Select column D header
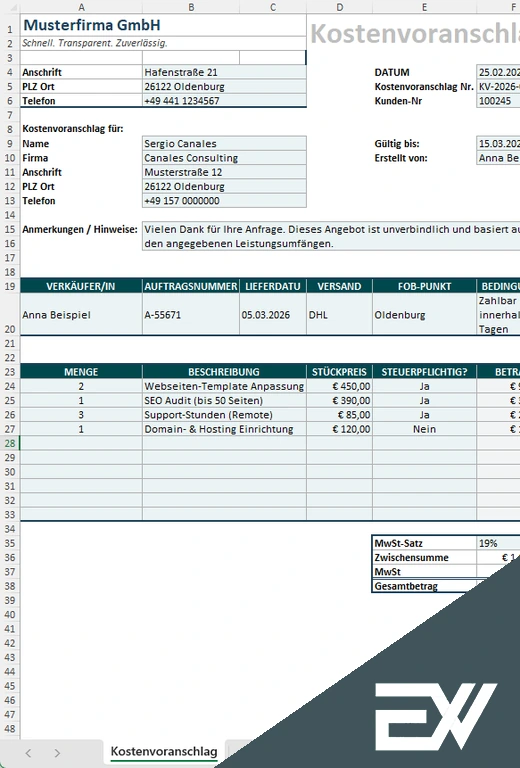The width and height of the screenshot is (520, 768). click(339, 7)
